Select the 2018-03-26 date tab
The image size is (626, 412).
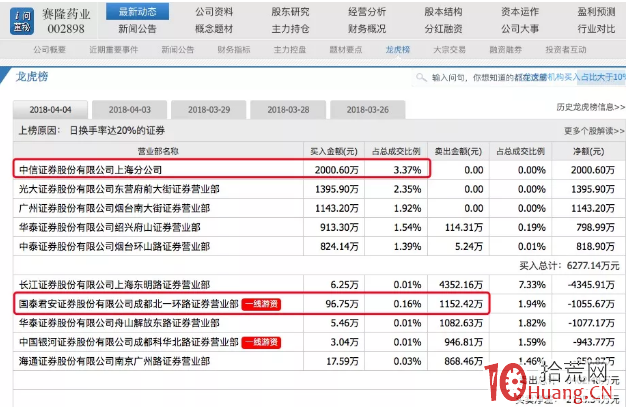coord(367,110)
